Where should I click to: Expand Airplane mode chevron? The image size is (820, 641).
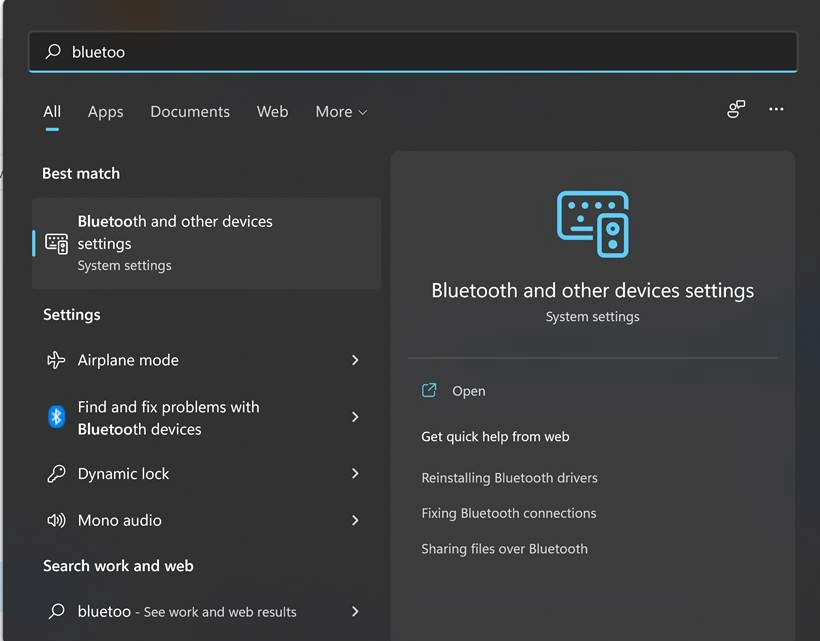coord(355,360)
